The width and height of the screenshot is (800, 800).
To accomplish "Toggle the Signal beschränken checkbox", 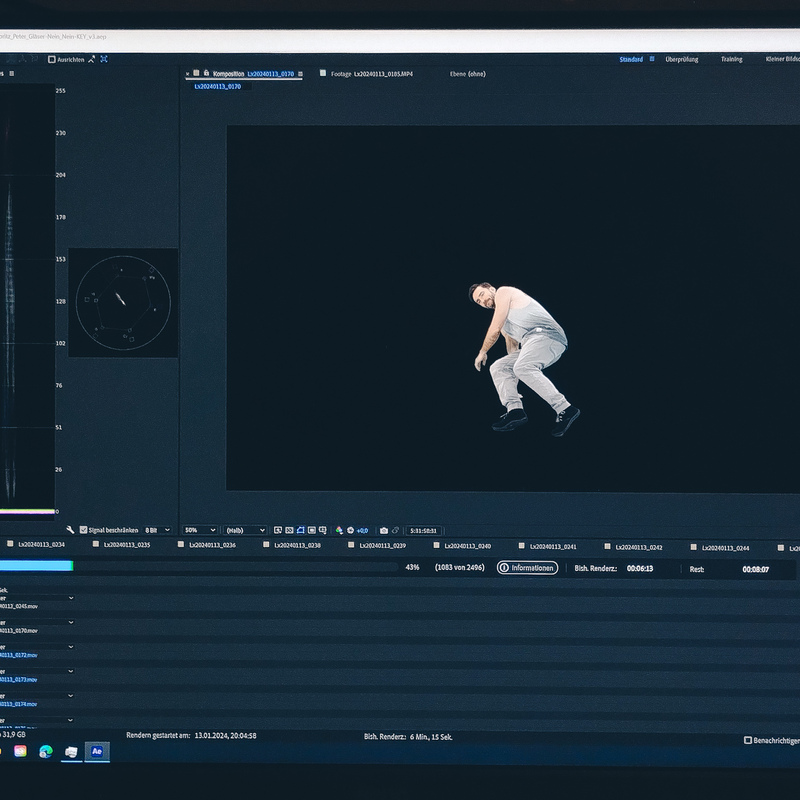I will pyautogui.click(x=84, y=530).
